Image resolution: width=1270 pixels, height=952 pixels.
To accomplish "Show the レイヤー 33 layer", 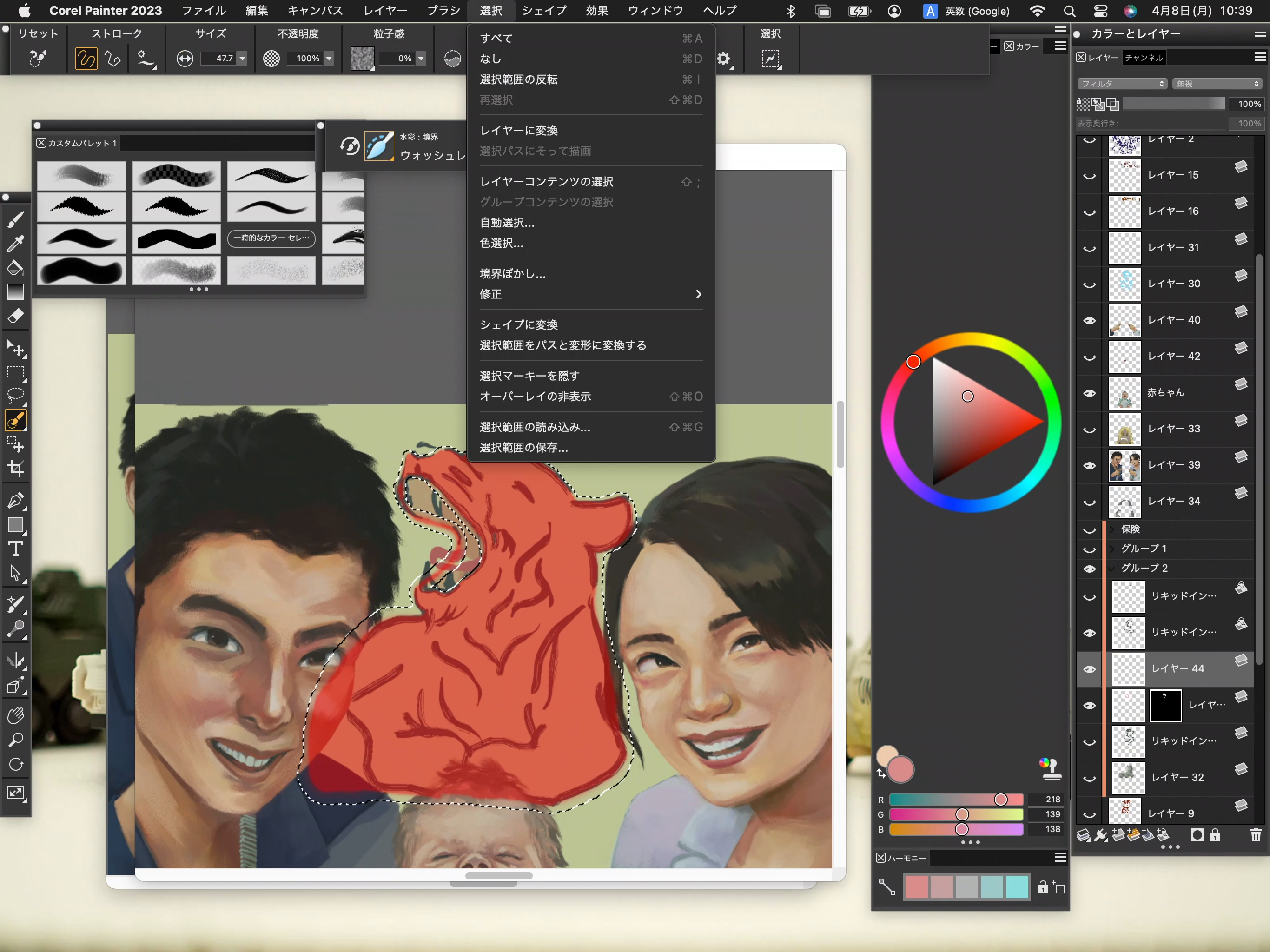I will (x=1089, y=430).
